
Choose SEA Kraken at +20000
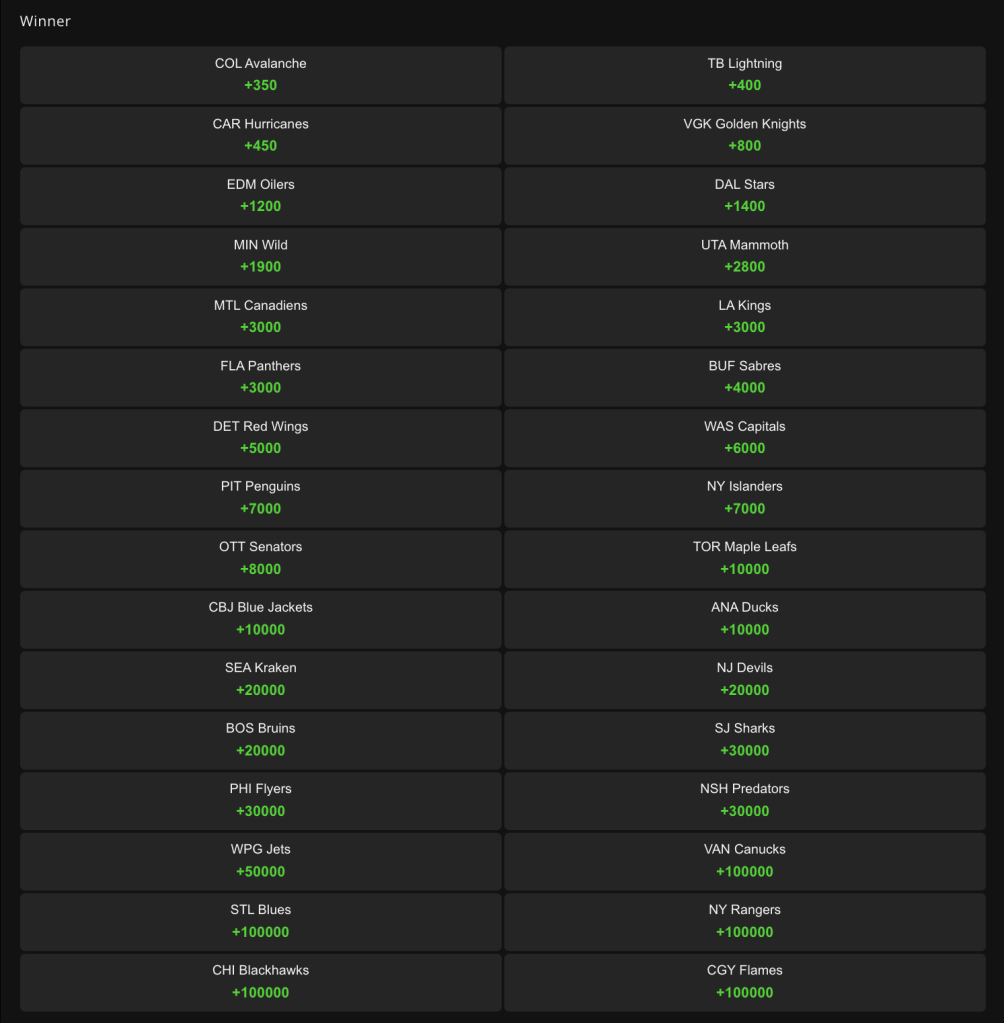tap(260, 680)
